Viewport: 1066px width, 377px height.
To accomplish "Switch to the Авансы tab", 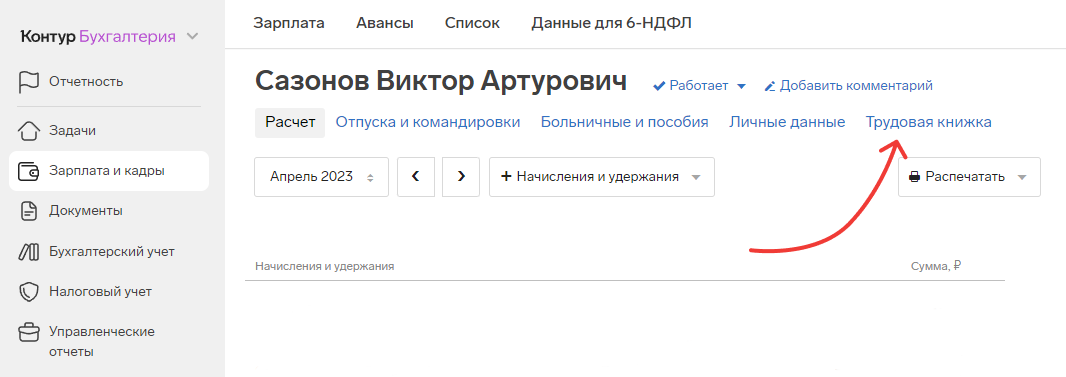I will pos(385,23).
